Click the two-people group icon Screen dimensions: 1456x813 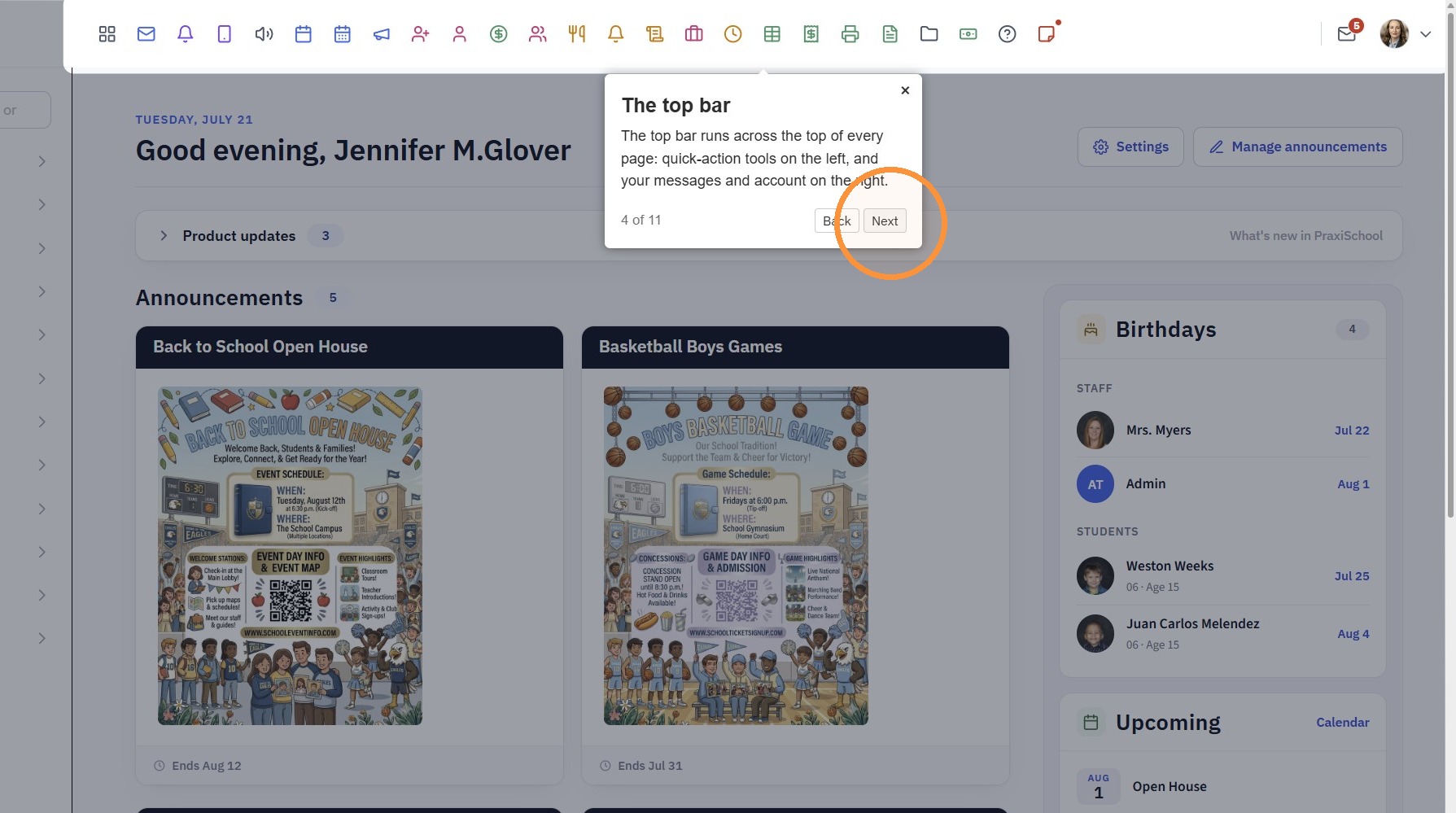pyautogui.click(x=538, y=34)
